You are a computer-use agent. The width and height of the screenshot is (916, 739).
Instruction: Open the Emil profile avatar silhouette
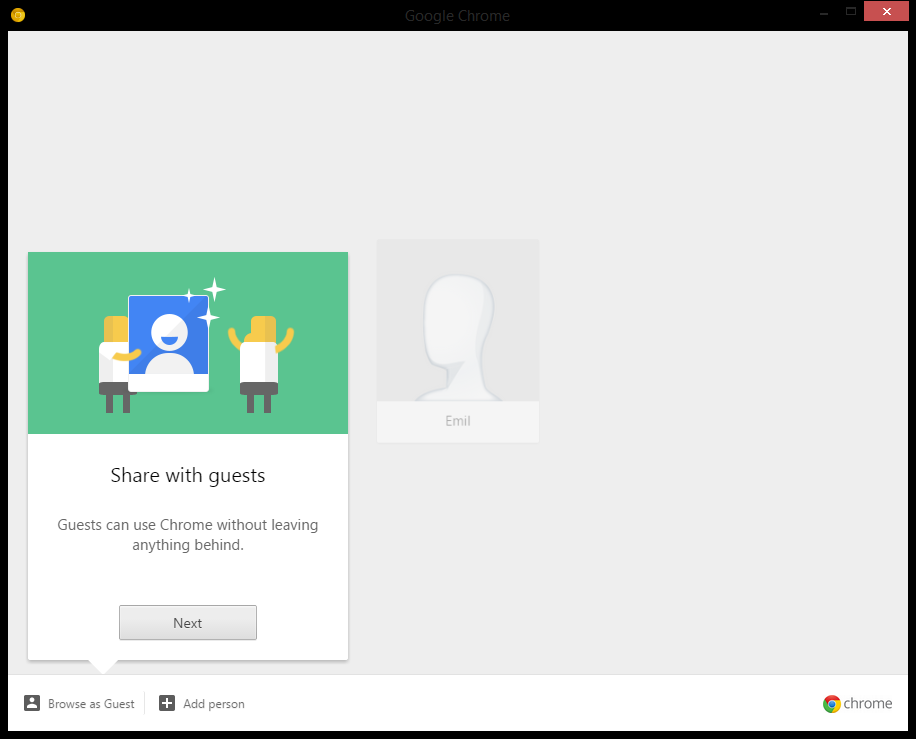[x=458, y=320]
